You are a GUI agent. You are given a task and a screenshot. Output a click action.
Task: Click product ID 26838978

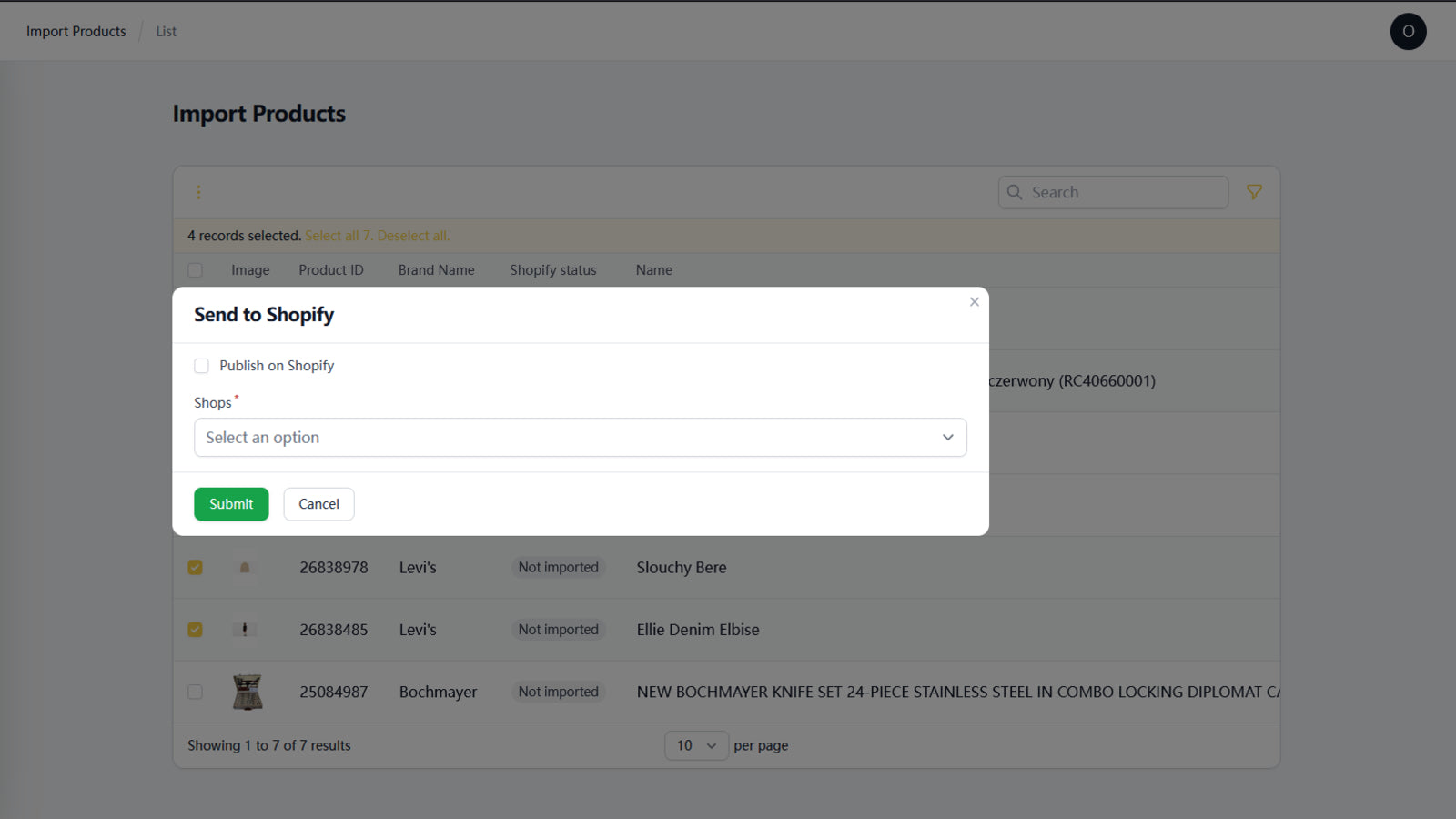click(334, 568)
